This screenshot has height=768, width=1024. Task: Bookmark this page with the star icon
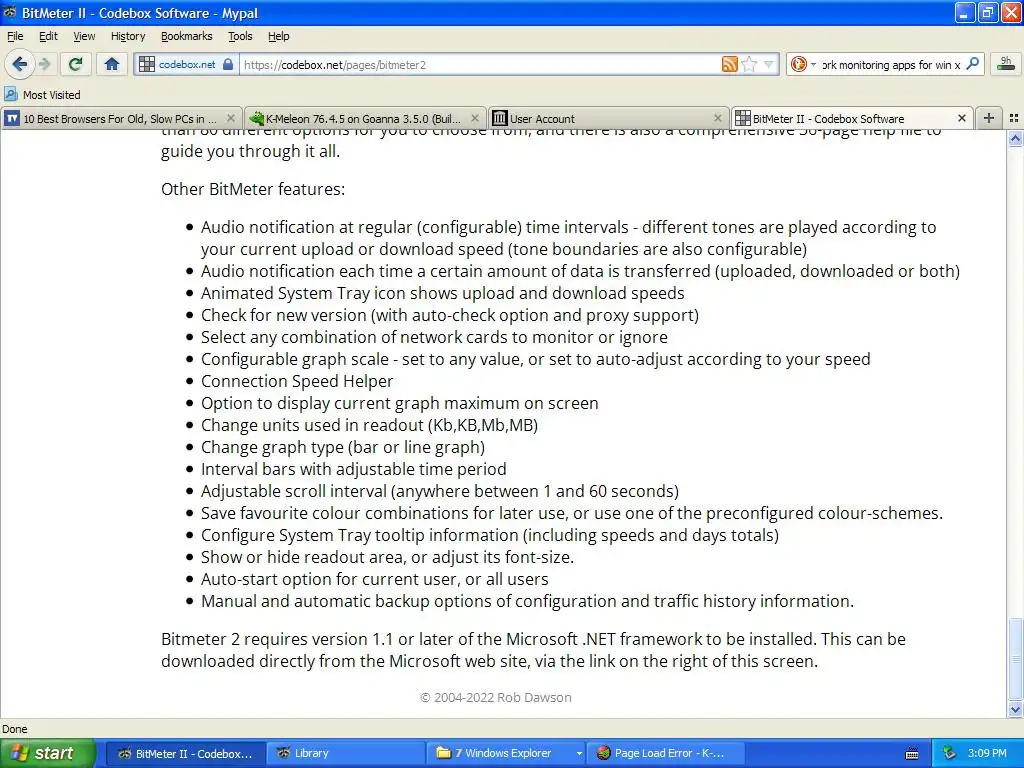tap(750, 64)
